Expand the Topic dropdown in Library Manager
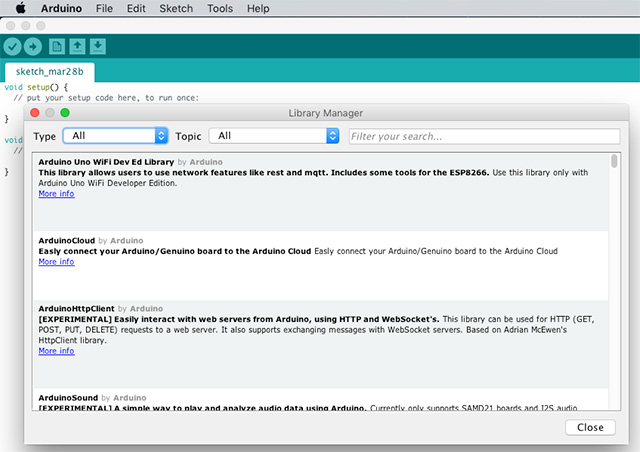This screenshot has height=452, width=640. (274, 136)
